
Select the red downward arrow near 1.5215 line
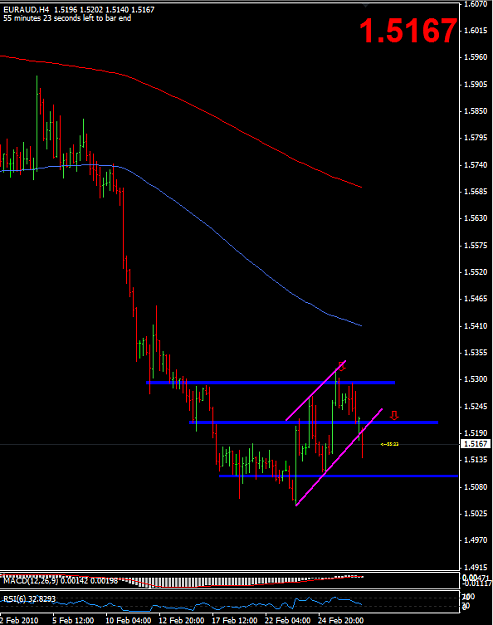click(x=394, y=416)
